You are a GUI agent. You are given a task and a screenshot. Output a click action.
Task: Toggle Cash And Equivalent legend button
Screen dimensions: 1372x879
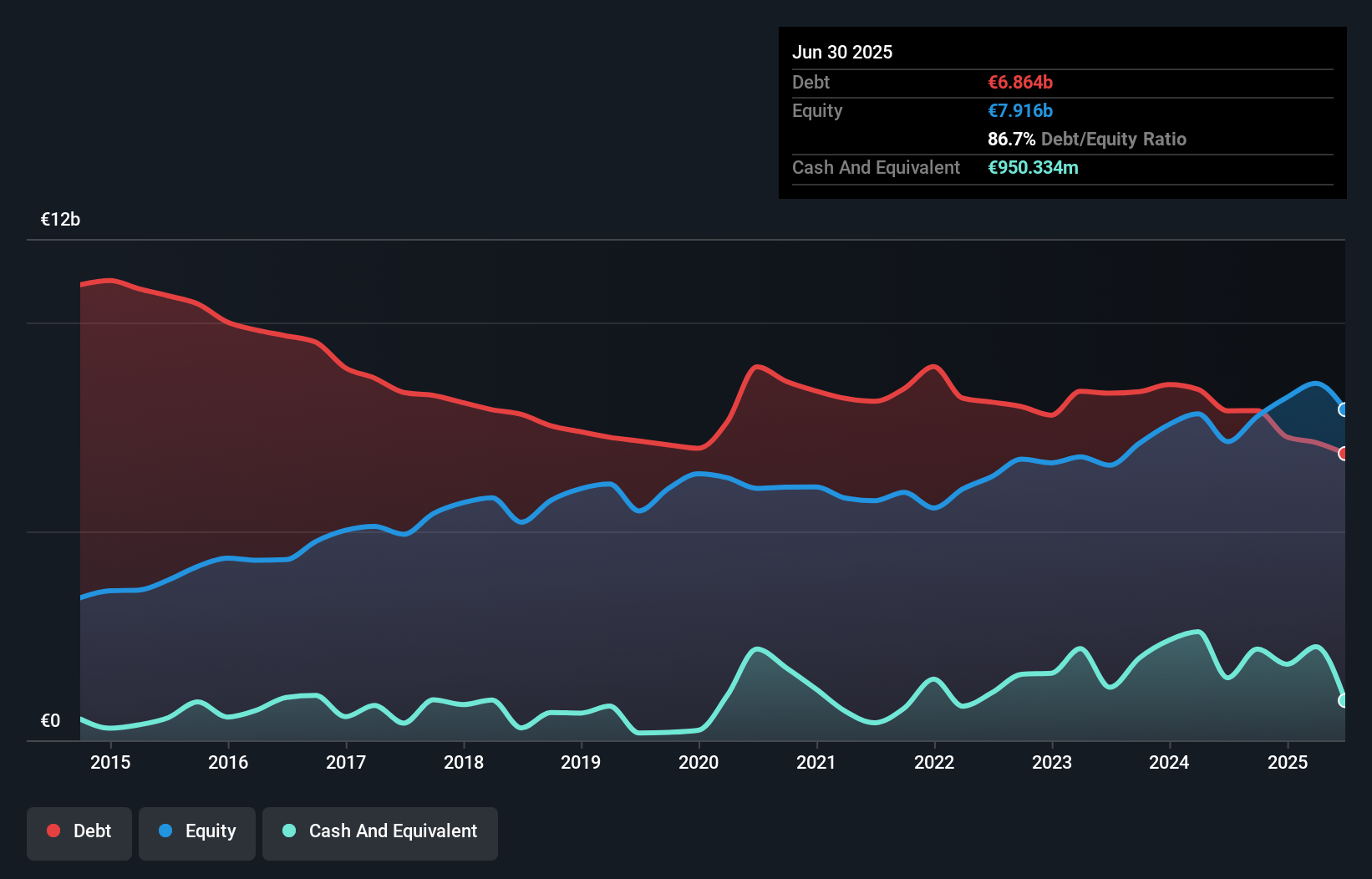380,832
